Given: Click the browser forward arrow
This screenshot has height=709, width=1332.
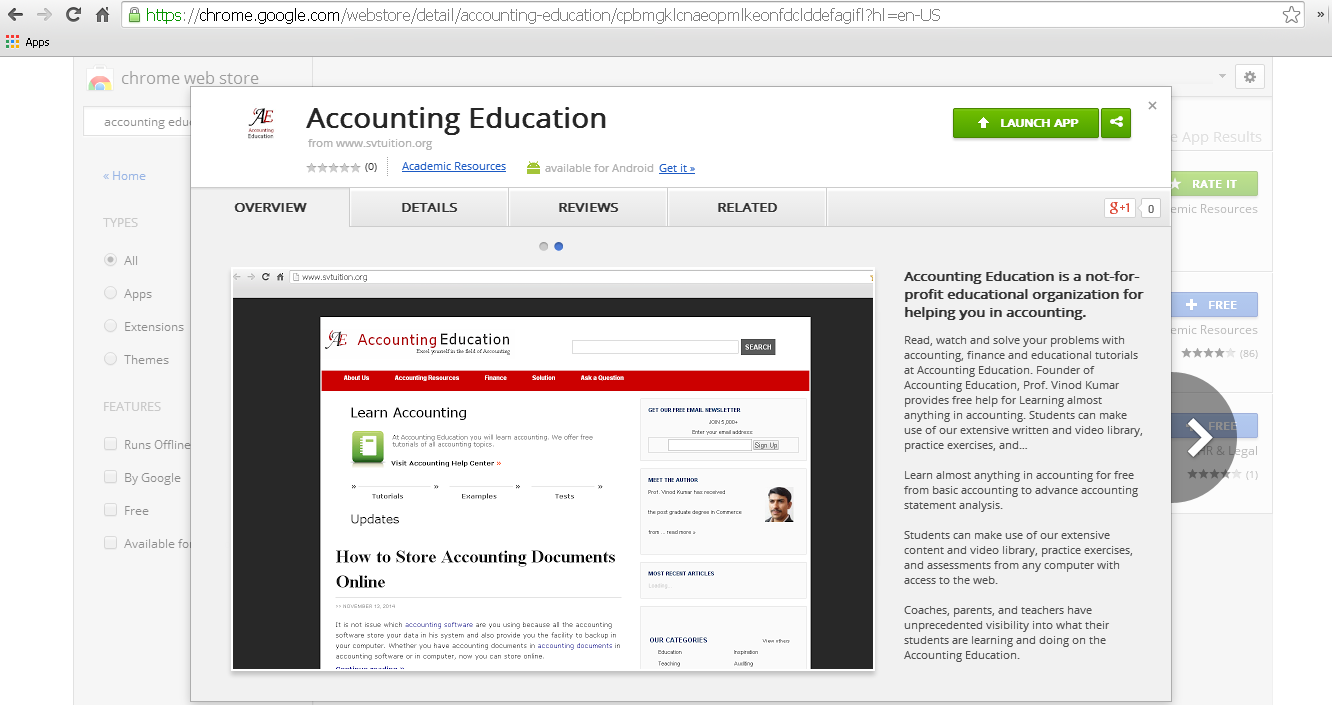Looking at the screenshot, I should (44, 15).
